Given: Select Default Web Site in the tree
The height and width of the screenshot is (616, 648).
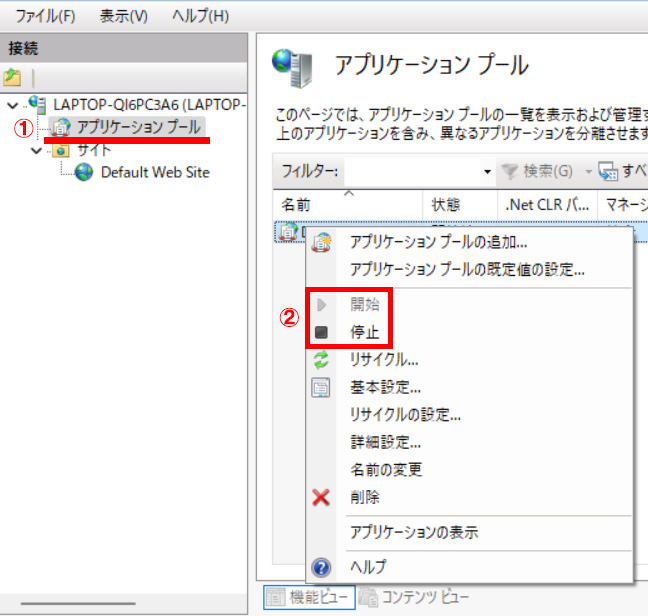Looking at the screenshot, I should pos(155,172).
